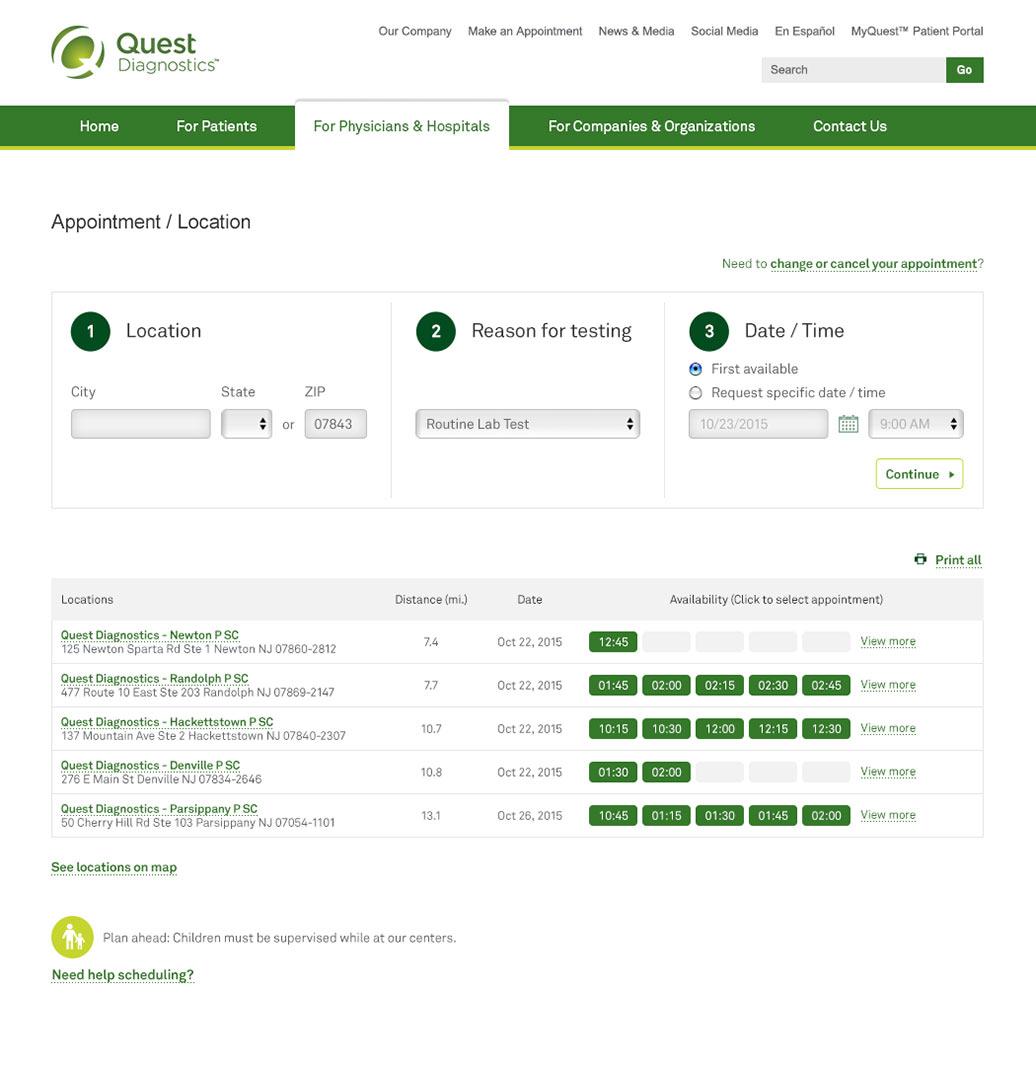The width and height of the screenshot is (1036, 1080).
Task: Open the calendar date picker icon
Action: [848, 424]
